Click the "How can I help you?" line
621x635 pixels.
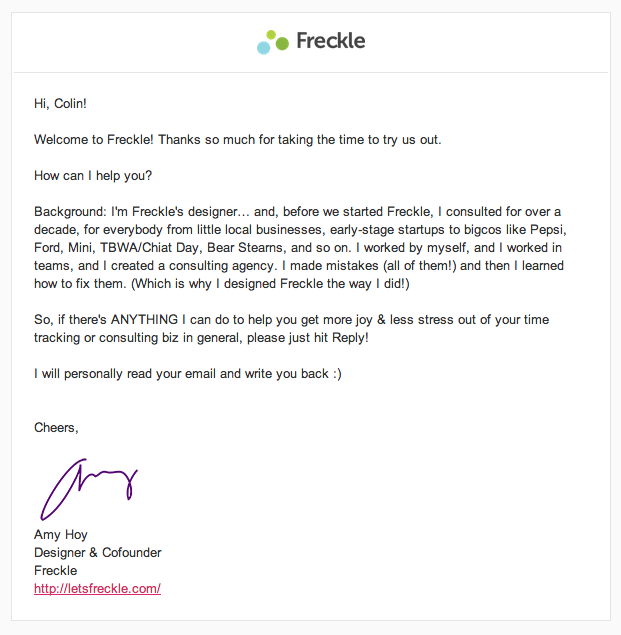pos(93,176)
